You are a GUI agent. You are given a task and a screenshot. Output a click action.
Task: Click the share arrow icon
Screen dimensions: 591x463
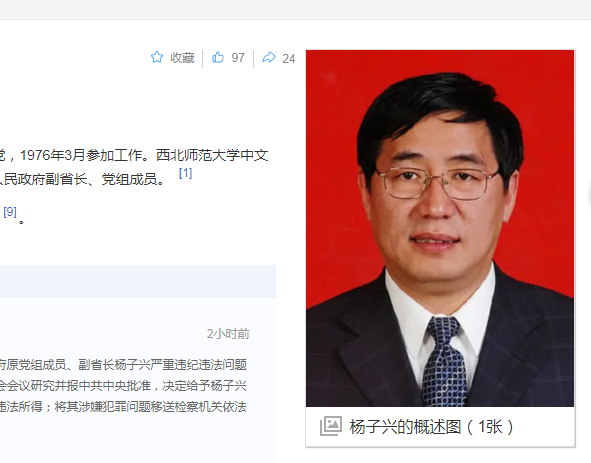pyautogui.click(x=269, y=57)
